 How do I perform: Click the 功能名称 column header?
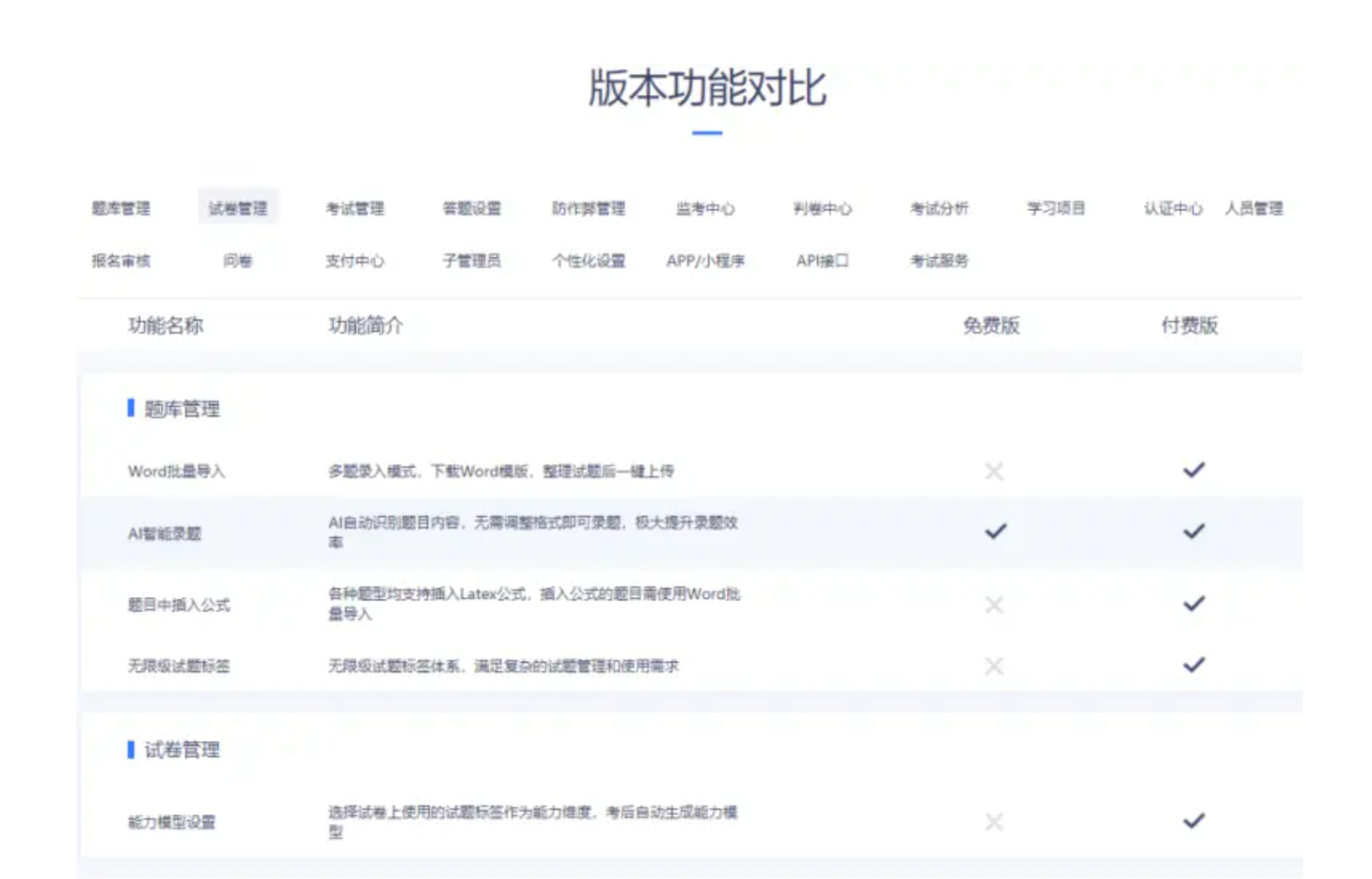166,326
